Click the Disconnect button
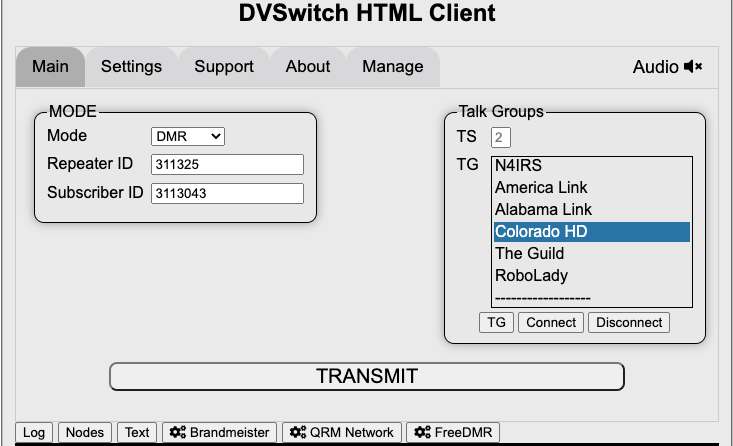The image size is (733, 446). pyautogui.click(x=628, y=322)
